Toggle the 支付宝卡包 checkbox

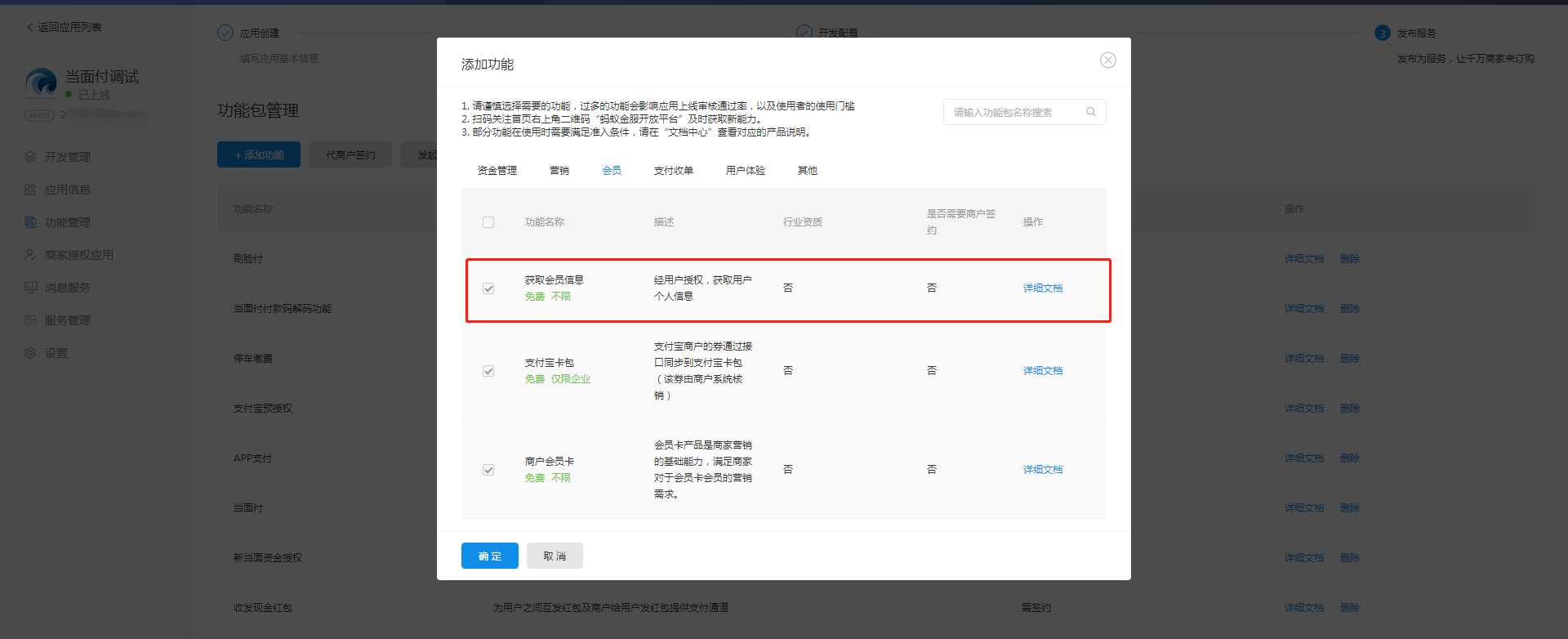[488, 371]
